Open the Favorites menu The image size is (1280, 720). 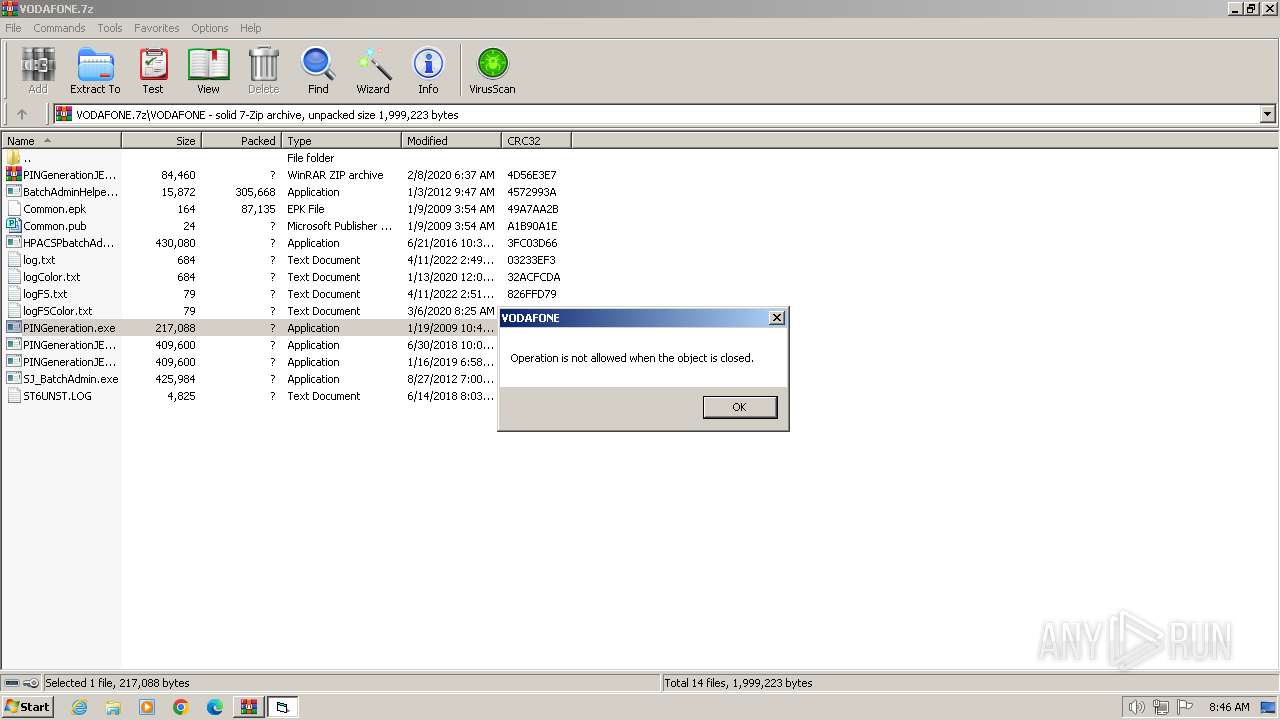[157, 28]
